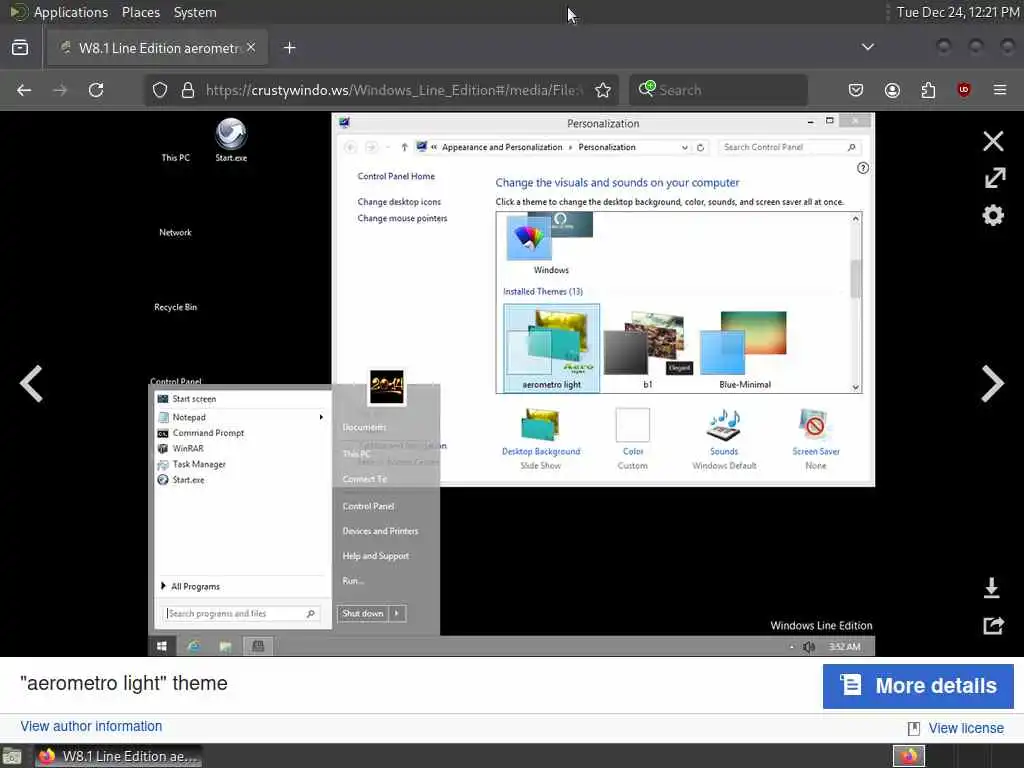The height and width of the screenshot is (768, 1024).
Task: Open the Firefox hamburger menu
Action: [x=1000, y=90]
